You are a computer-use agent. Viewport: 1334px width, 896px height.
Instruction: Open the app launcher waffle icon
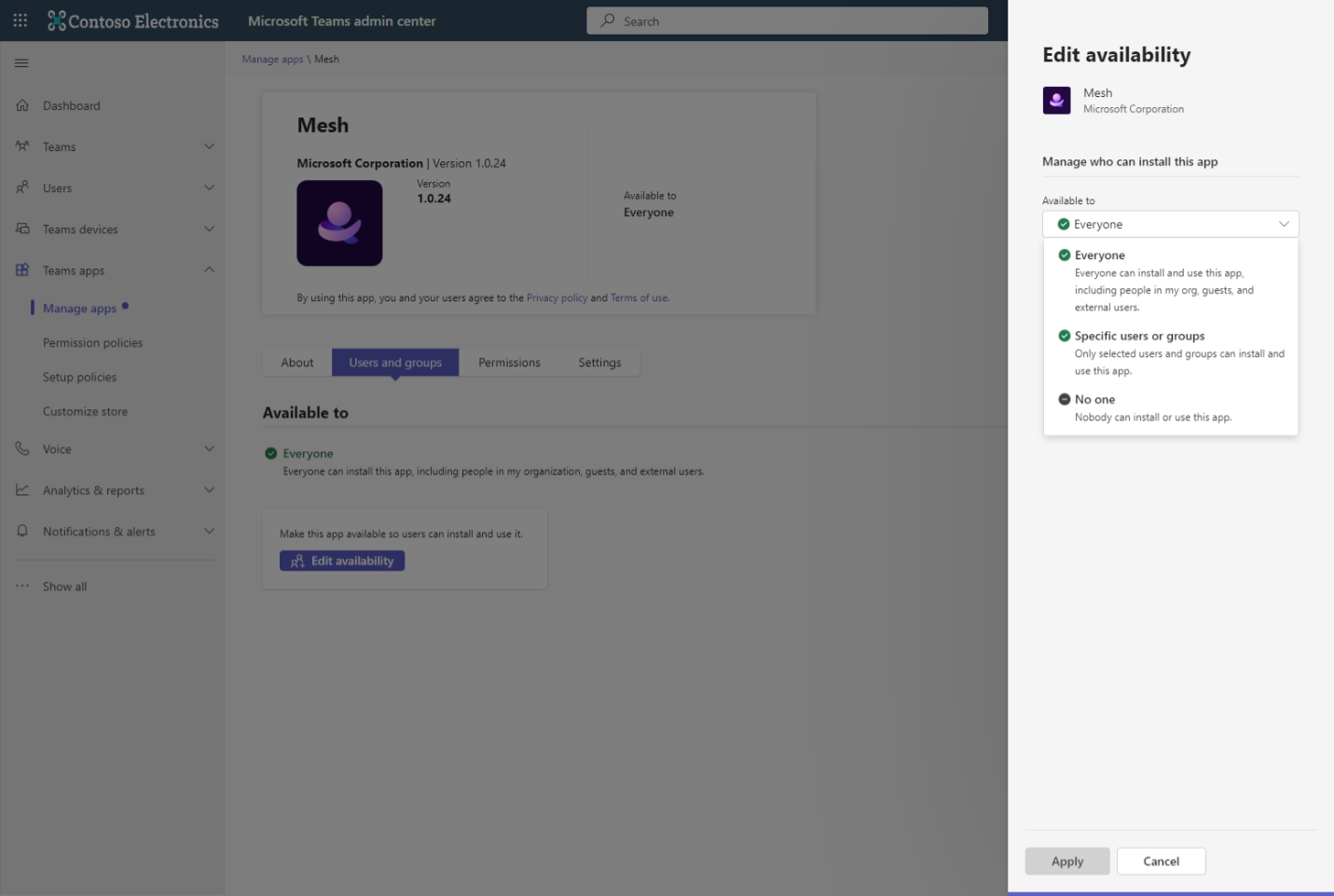[x=21, y=20]
